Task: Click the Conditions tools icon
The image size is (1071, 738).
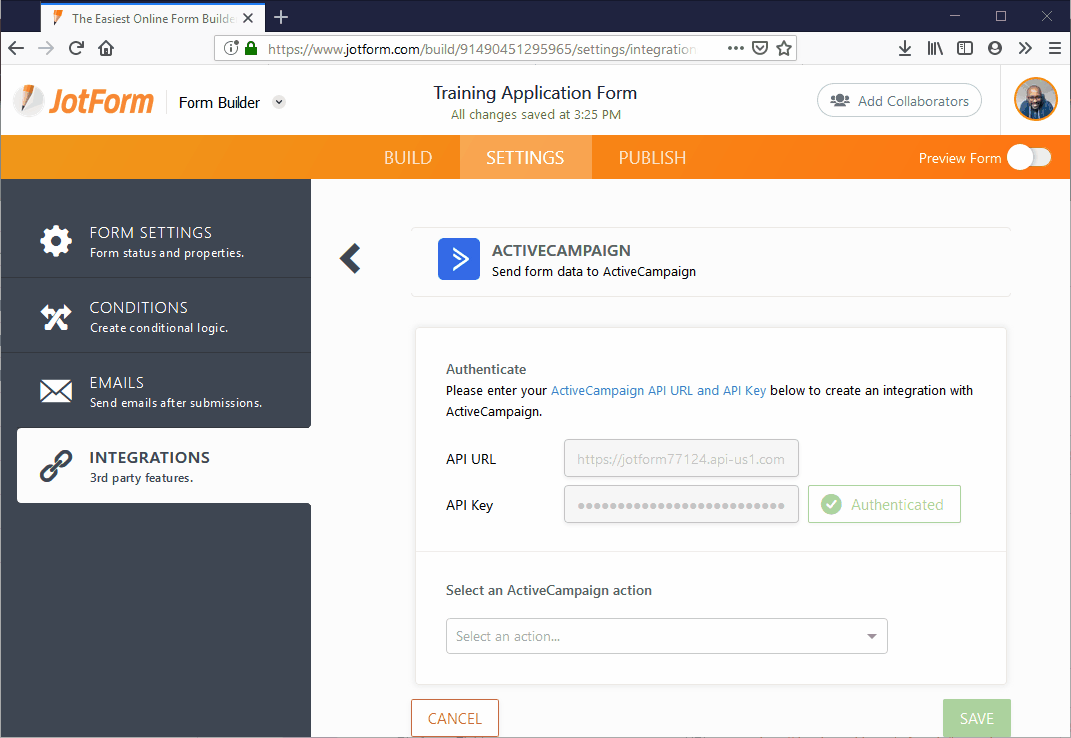Action: 56,317
